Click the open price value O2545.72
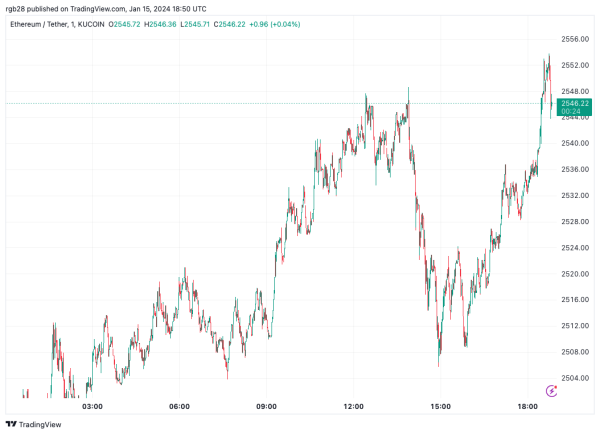This screenshot has height=434, width=600. (124, 24)
